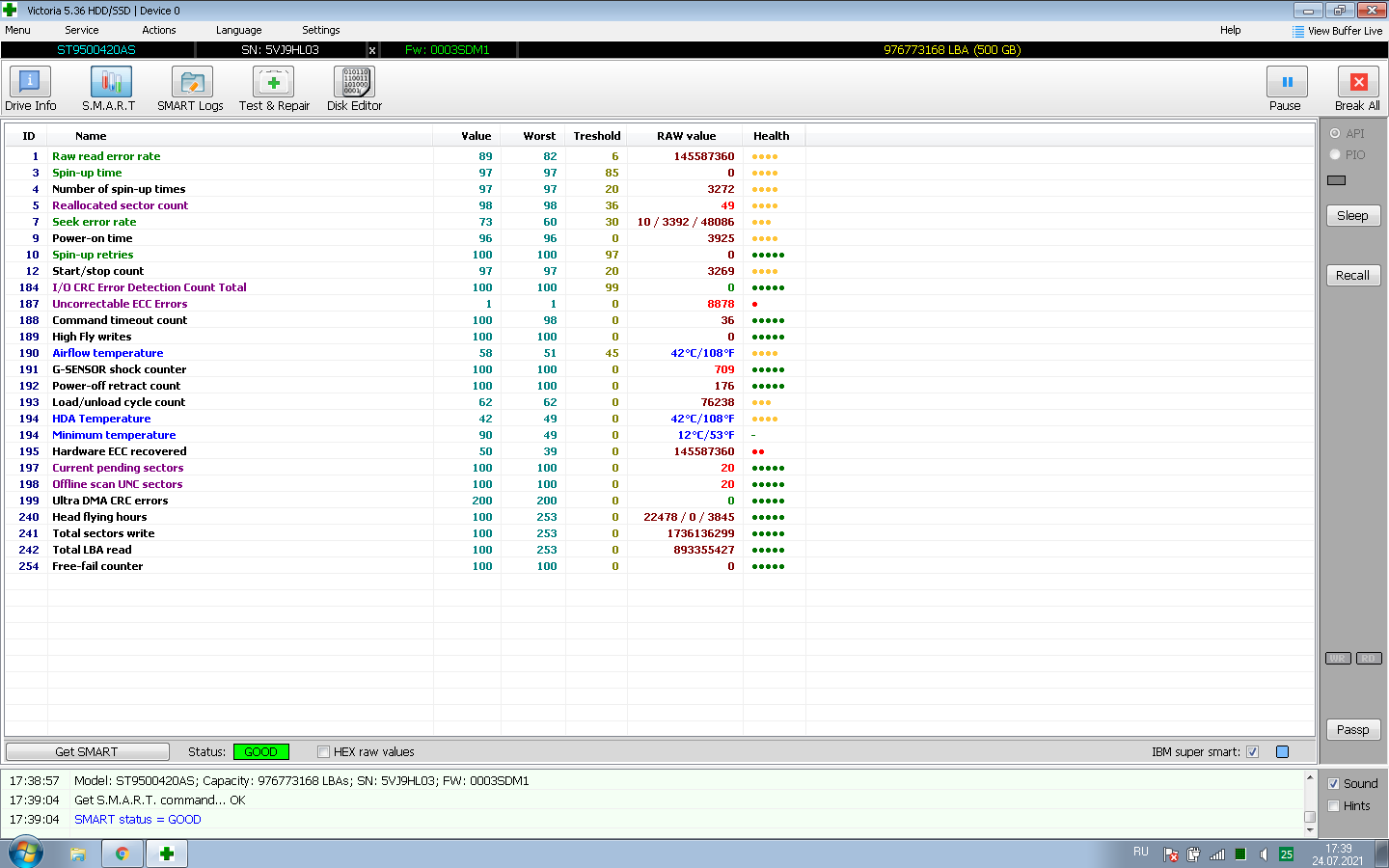Select the API radio button

[x=1335, y=134]
